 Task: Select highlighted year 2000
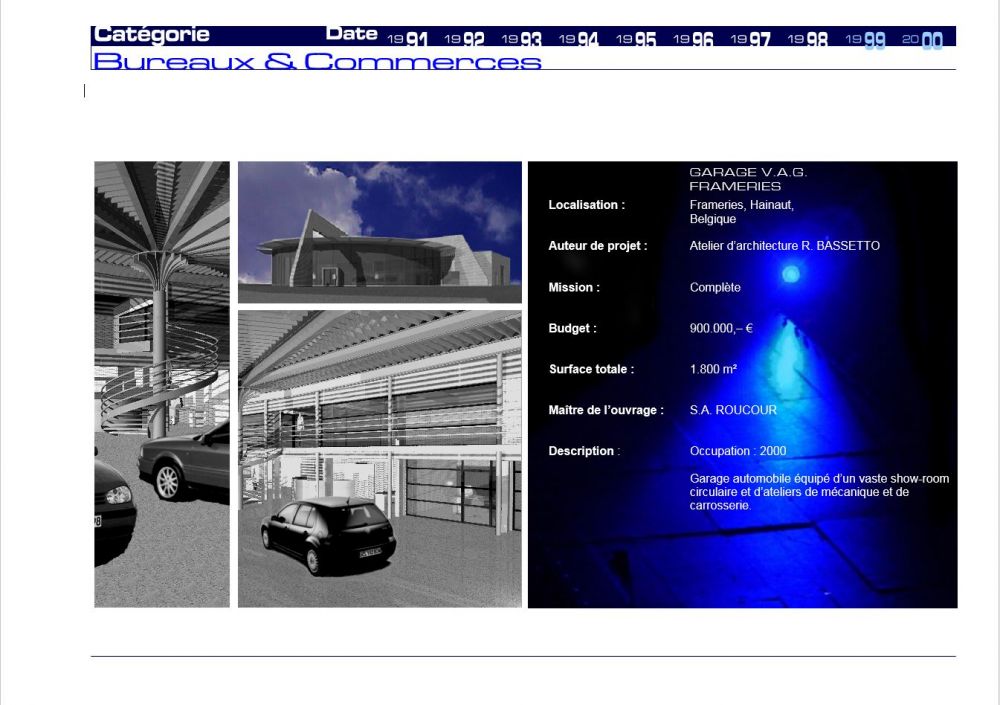click(922, 40)
